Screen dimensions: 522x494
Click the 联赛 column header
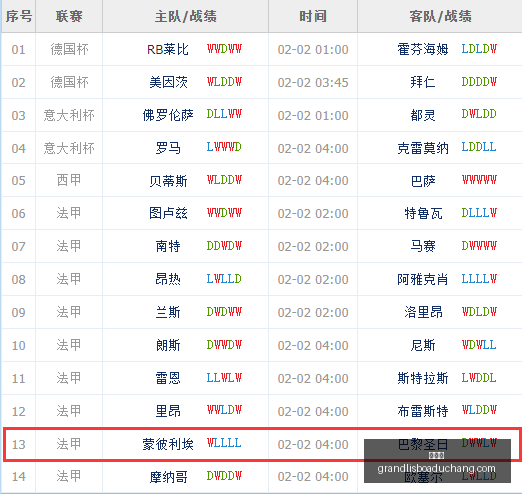[x=69, y=16]
